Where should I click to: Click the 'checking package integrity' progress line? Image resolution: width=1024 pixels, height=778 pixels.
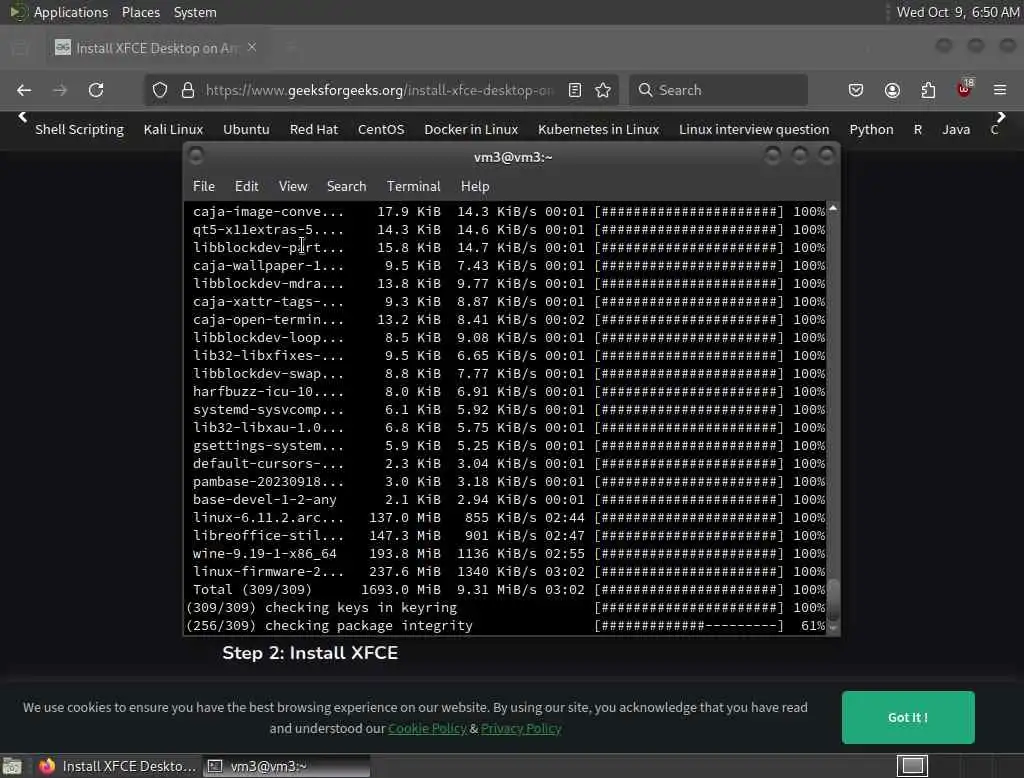505,625
